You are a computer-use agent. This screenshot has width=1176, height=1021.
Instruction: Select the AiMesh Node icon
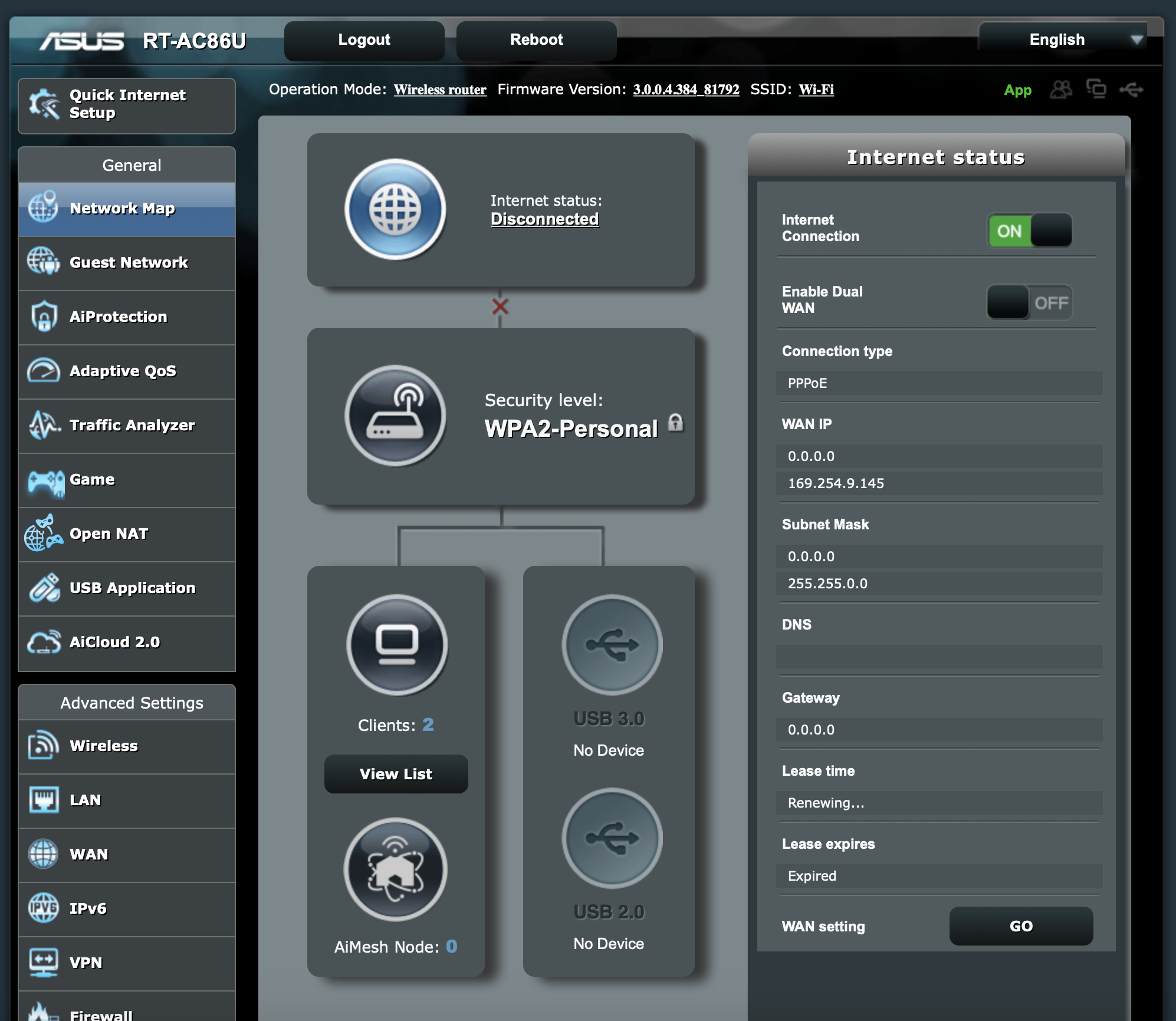396,870
